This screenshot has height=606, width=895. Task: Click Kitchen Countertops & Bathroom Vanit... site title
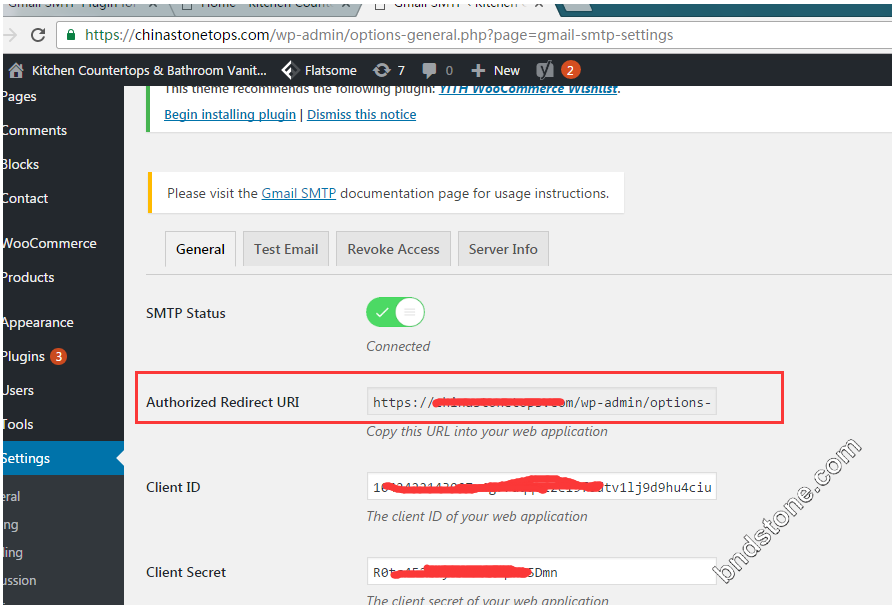149,70
